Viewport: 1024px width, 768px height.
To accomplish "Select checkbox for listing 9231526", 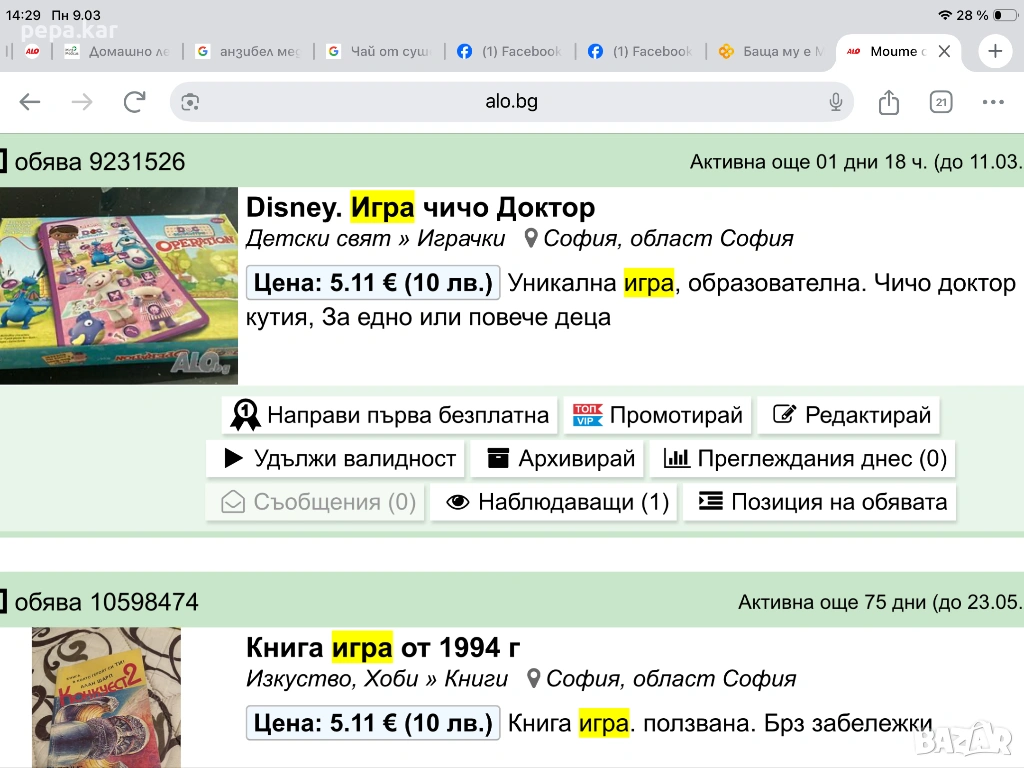I will click(3, 161).
